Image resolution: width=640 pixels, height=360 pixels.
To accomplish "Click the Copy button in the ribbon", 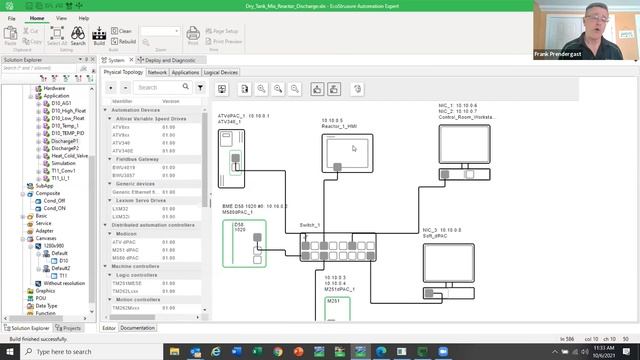I will point(32,41).
